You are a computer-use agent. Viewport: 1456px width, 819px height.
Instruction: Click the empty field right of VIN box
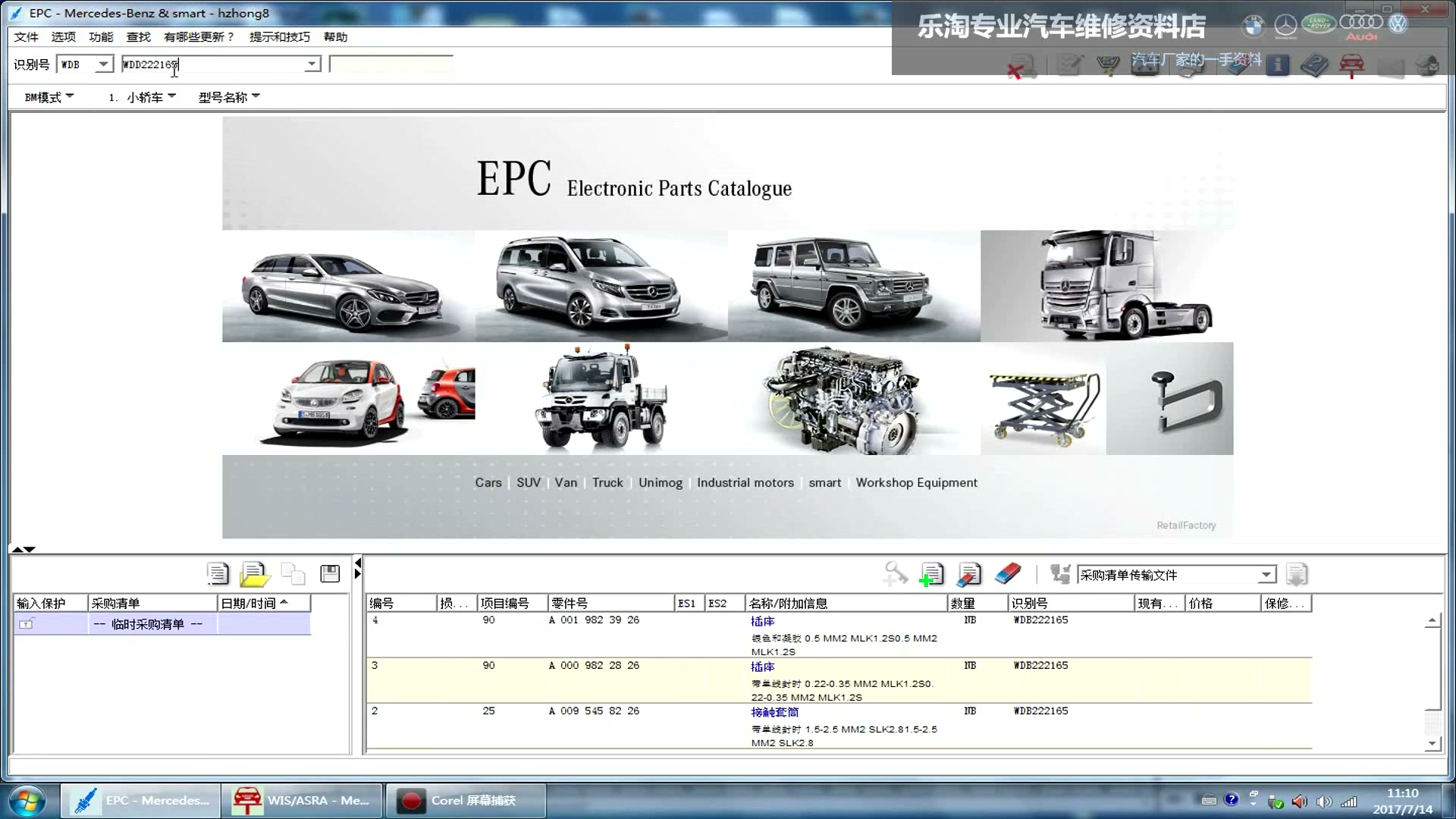tap(391, 64)
